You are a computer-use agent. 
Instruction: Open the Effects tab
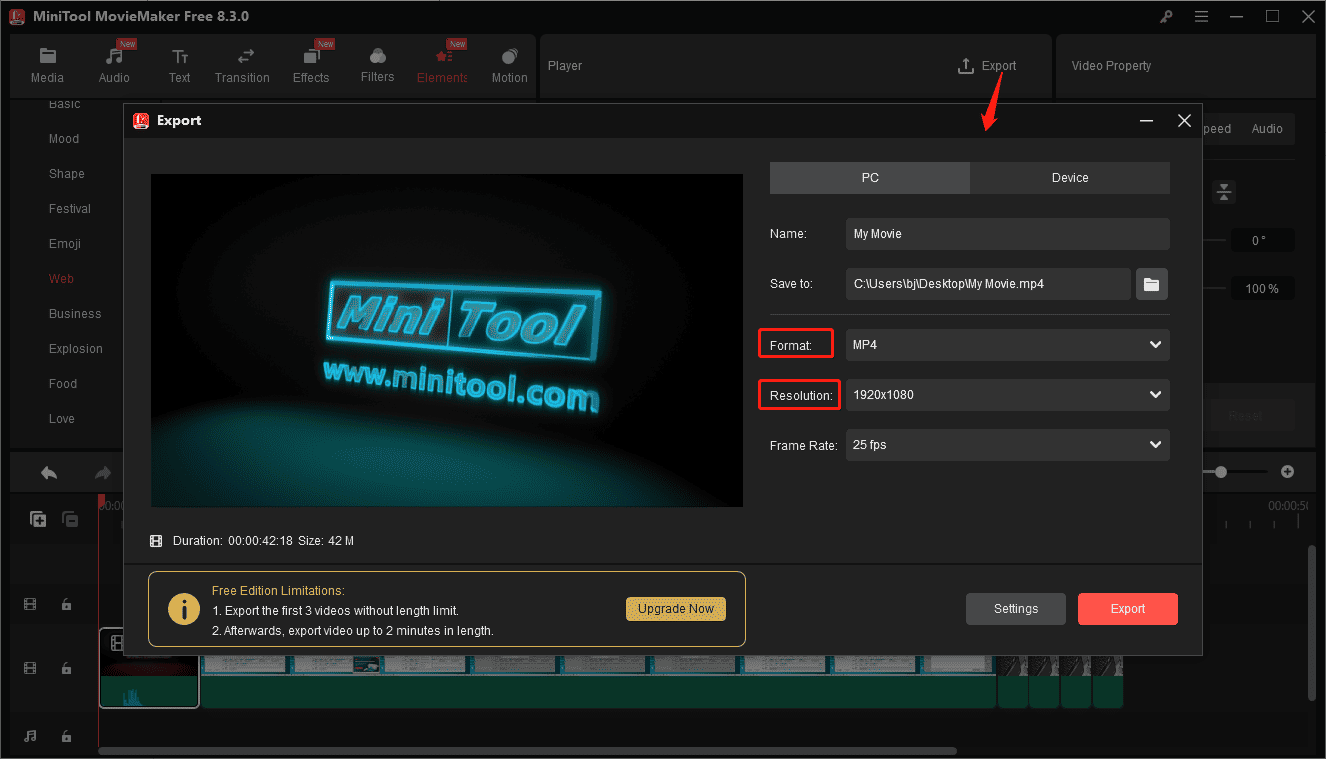pyautogui.click(x=311, y=66)
